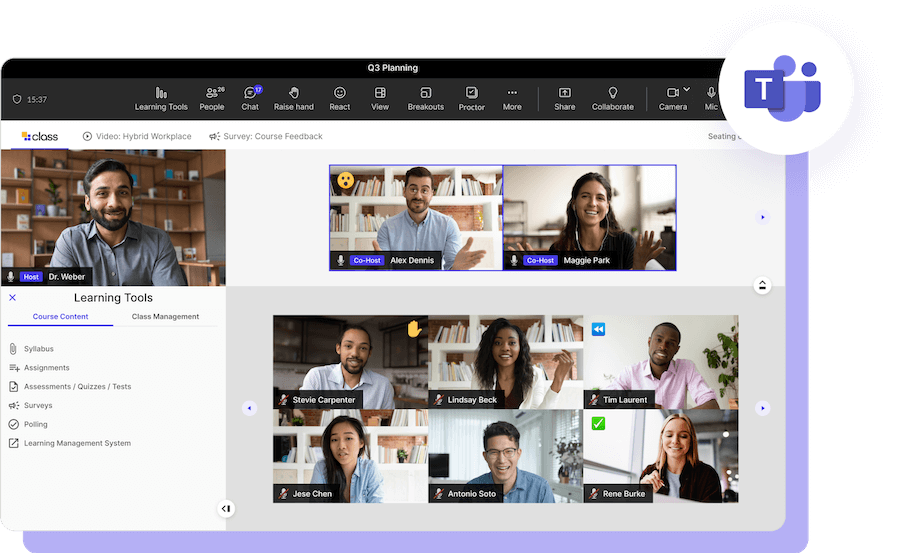Click the Raise hand icon
900x553 pixels.
(294, 98)
